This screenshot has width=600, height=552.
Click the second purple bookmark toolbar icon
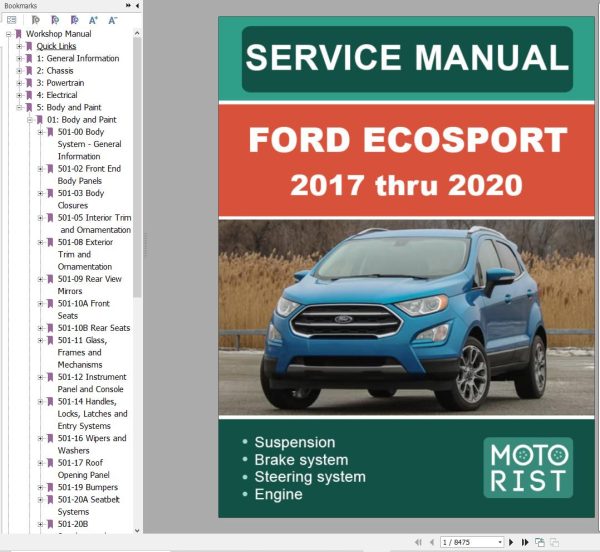coord(55,20)
